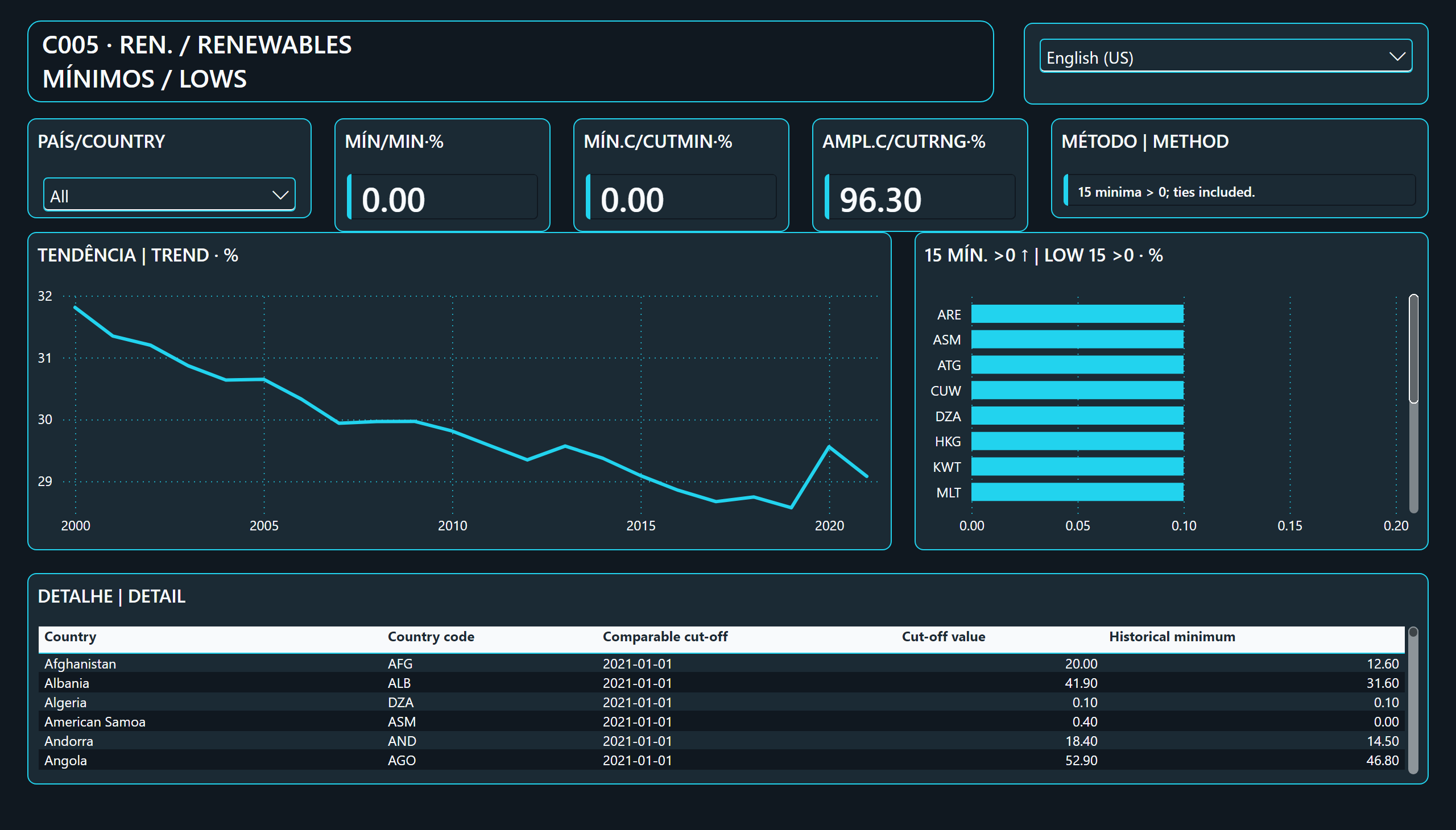Click the chevron arrow in language selector
This screenshot has height=830, width=1456.
1397,56
